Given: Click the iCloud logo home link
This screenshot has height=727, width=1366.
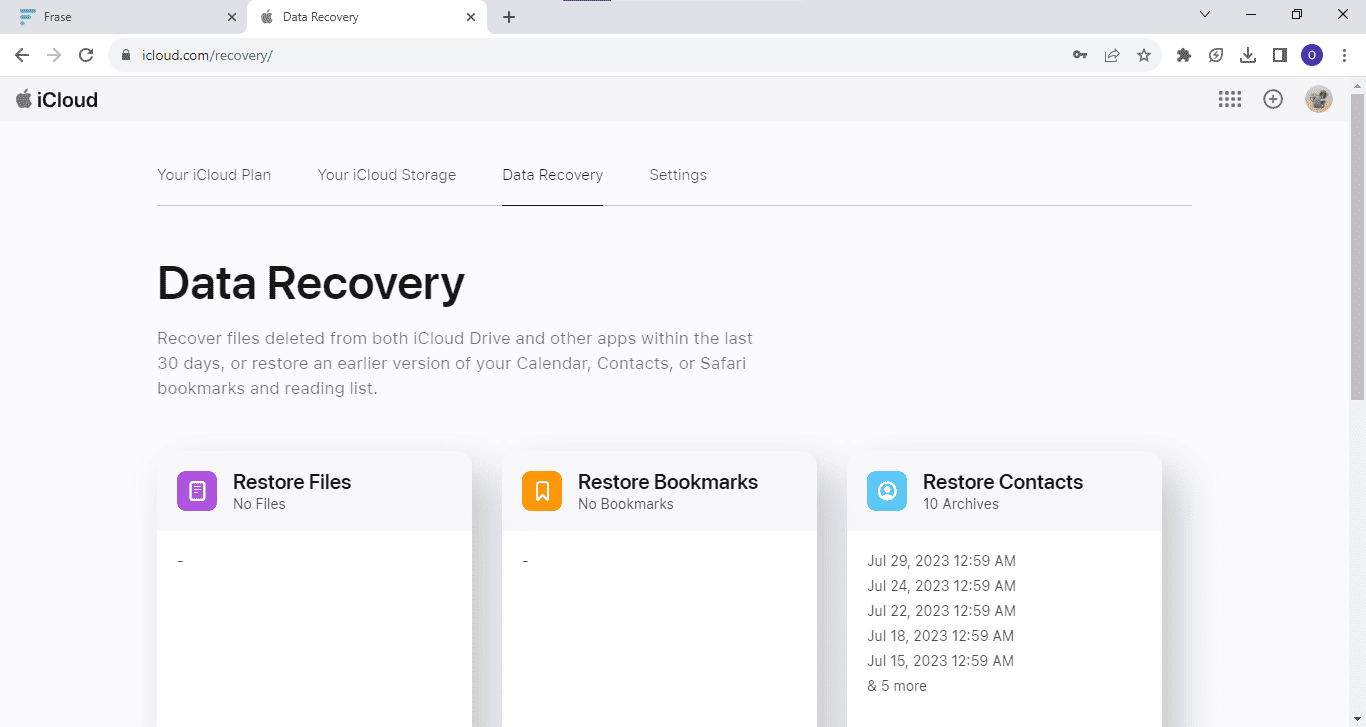Looking at the screenshot, I should [57, 99].
